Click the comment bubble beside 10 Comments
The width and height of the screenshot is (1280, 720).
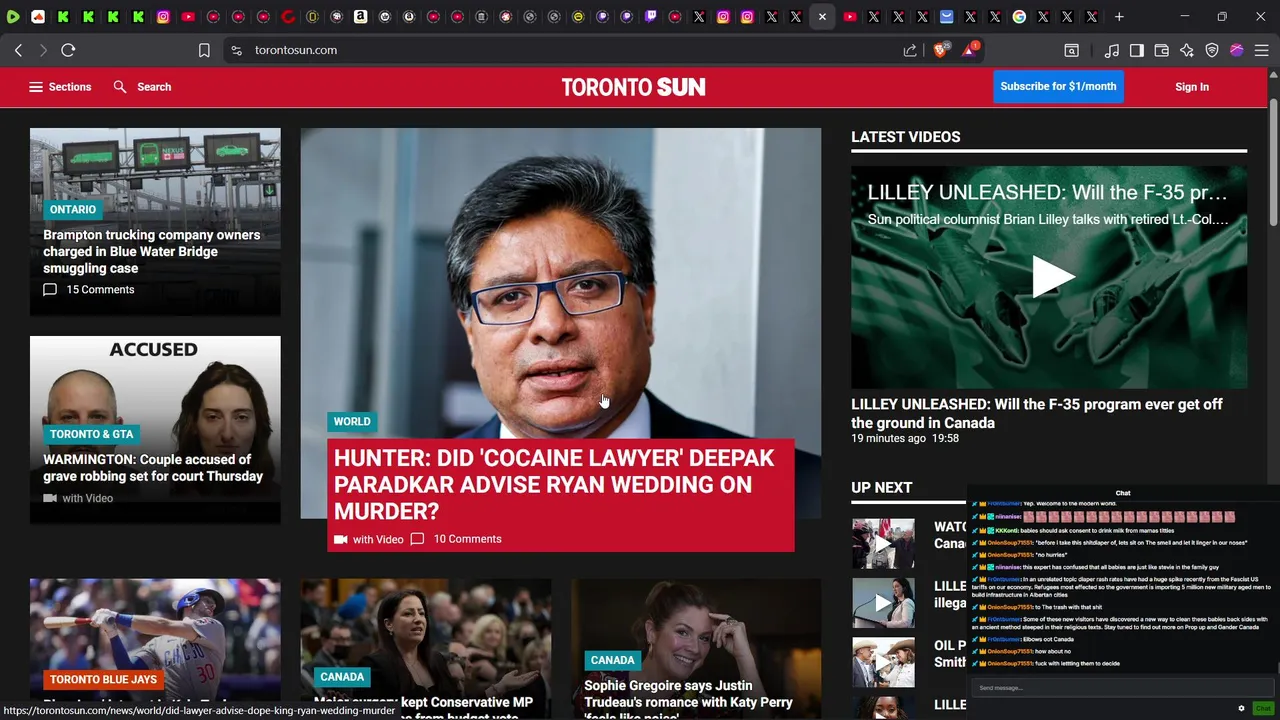coord(417,539)
